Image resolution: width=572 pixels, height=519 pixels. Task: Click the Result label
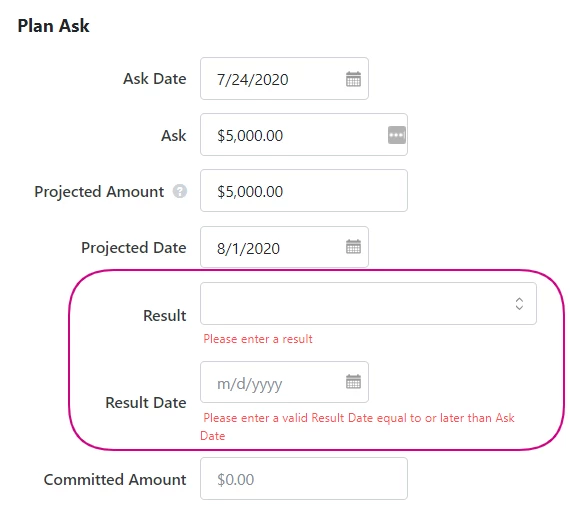(165, 315)
